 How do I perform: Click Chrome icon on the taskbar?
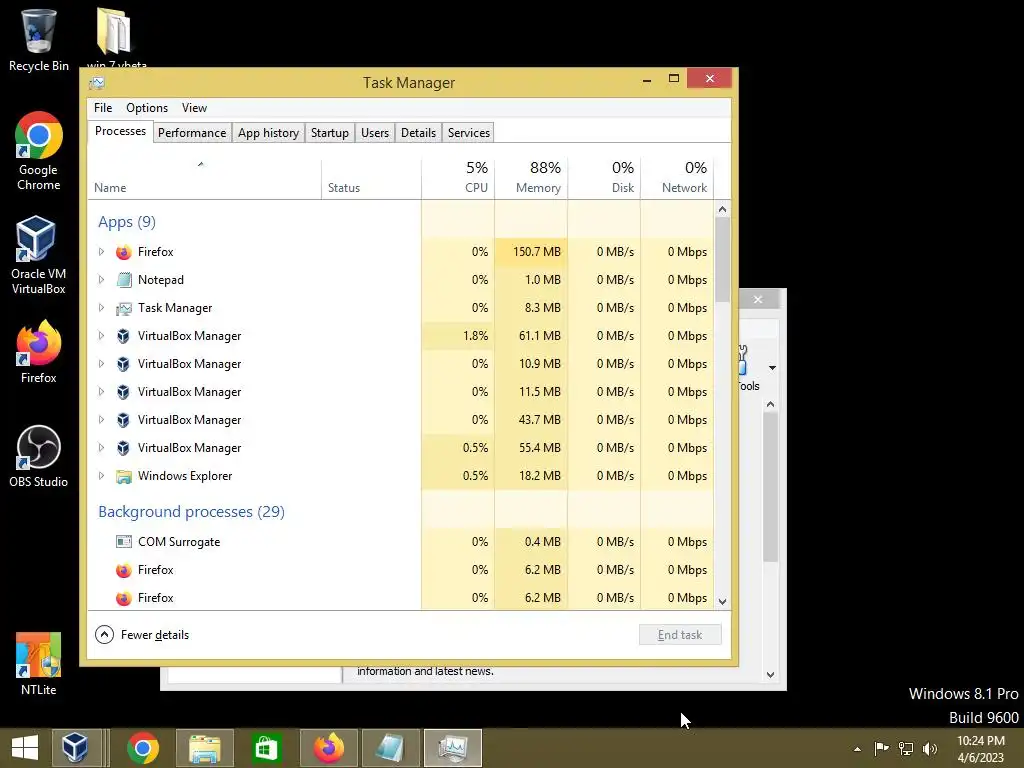click(143, 748)
